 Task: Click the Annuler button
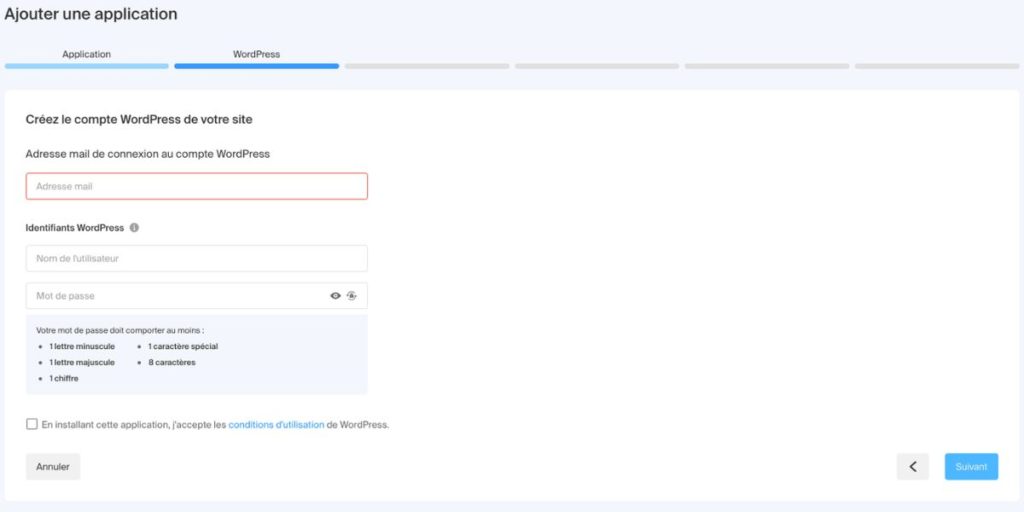(53, 467)
